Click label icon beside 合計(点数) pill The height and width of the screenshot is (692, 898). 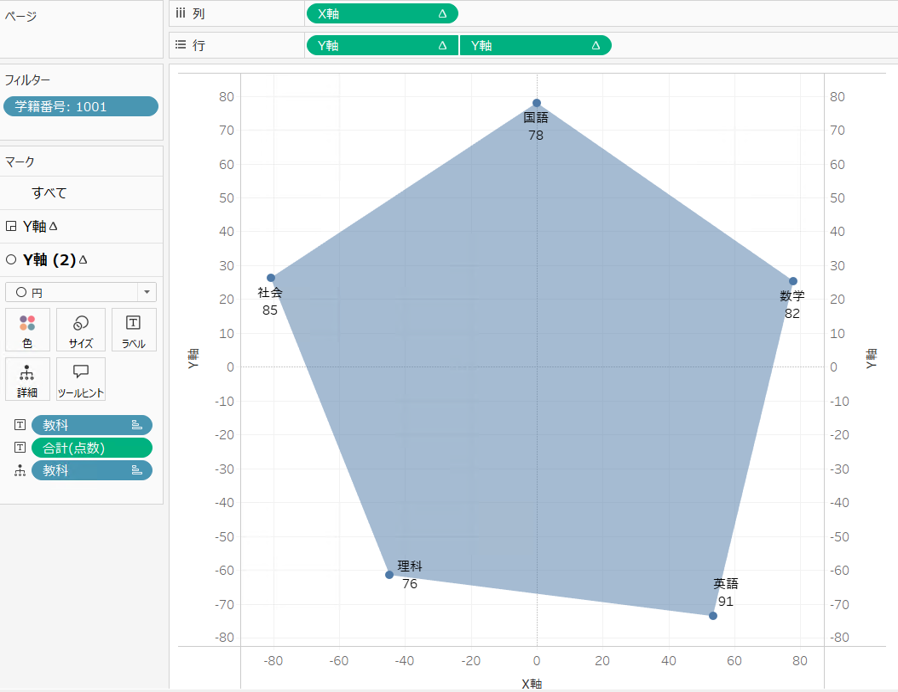click(x=19, y=448)
